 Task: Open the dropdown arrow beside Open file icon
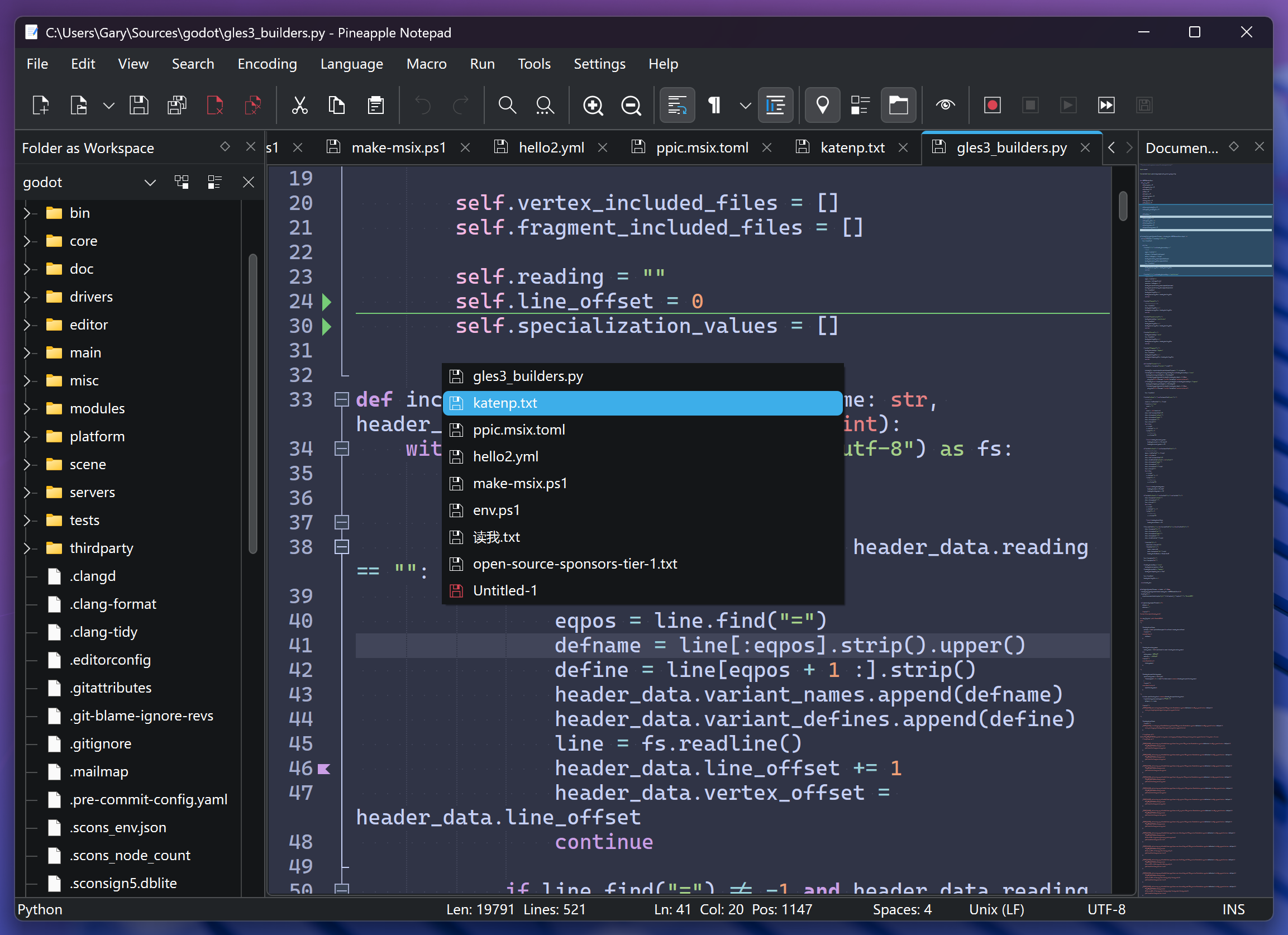[x=108, y=105]
